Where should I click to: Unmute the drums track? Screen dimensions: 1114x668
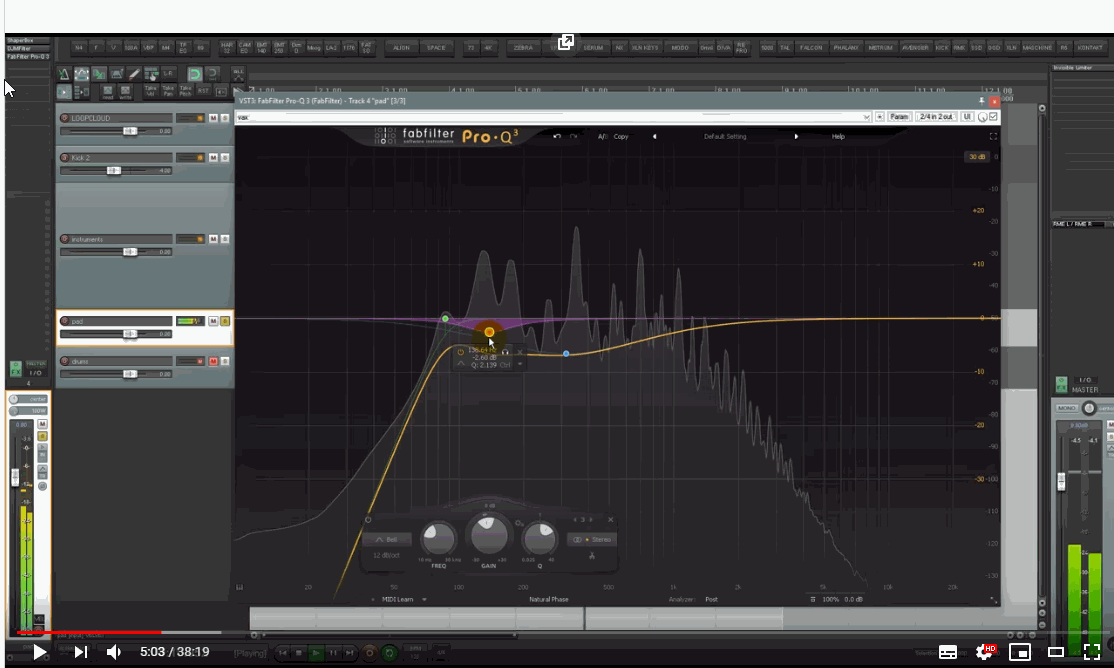pyautogui.click(x=213, y=362)
